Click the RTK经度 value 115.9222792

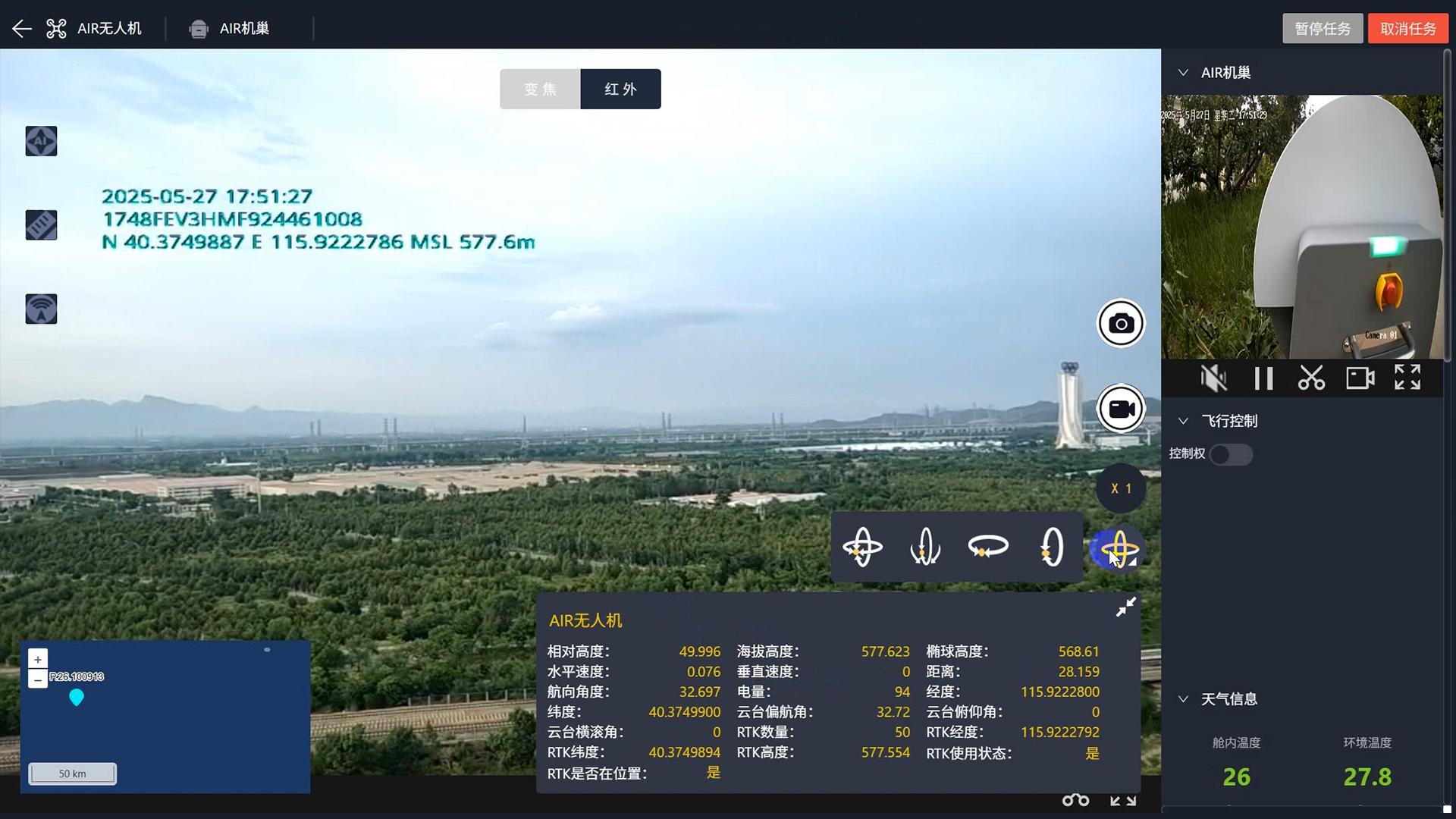(x=1059, y=733)
